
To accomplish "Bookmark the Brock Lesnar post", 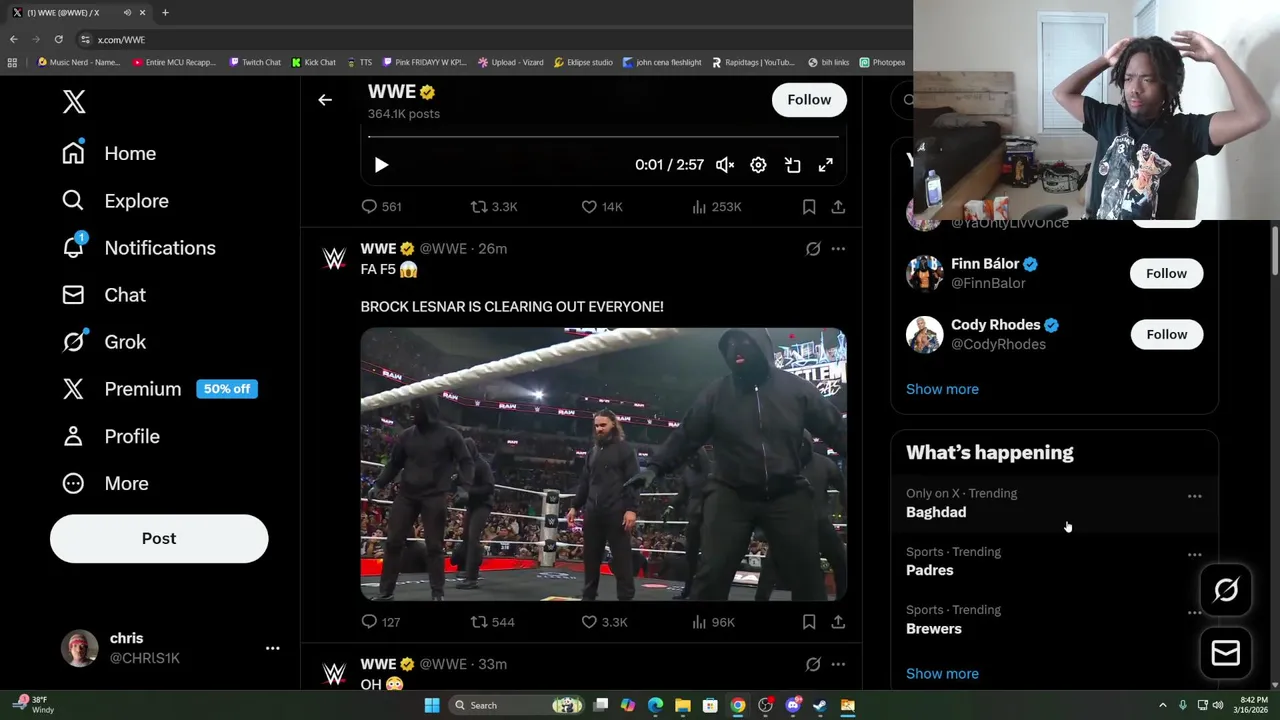I will [809, 622].
